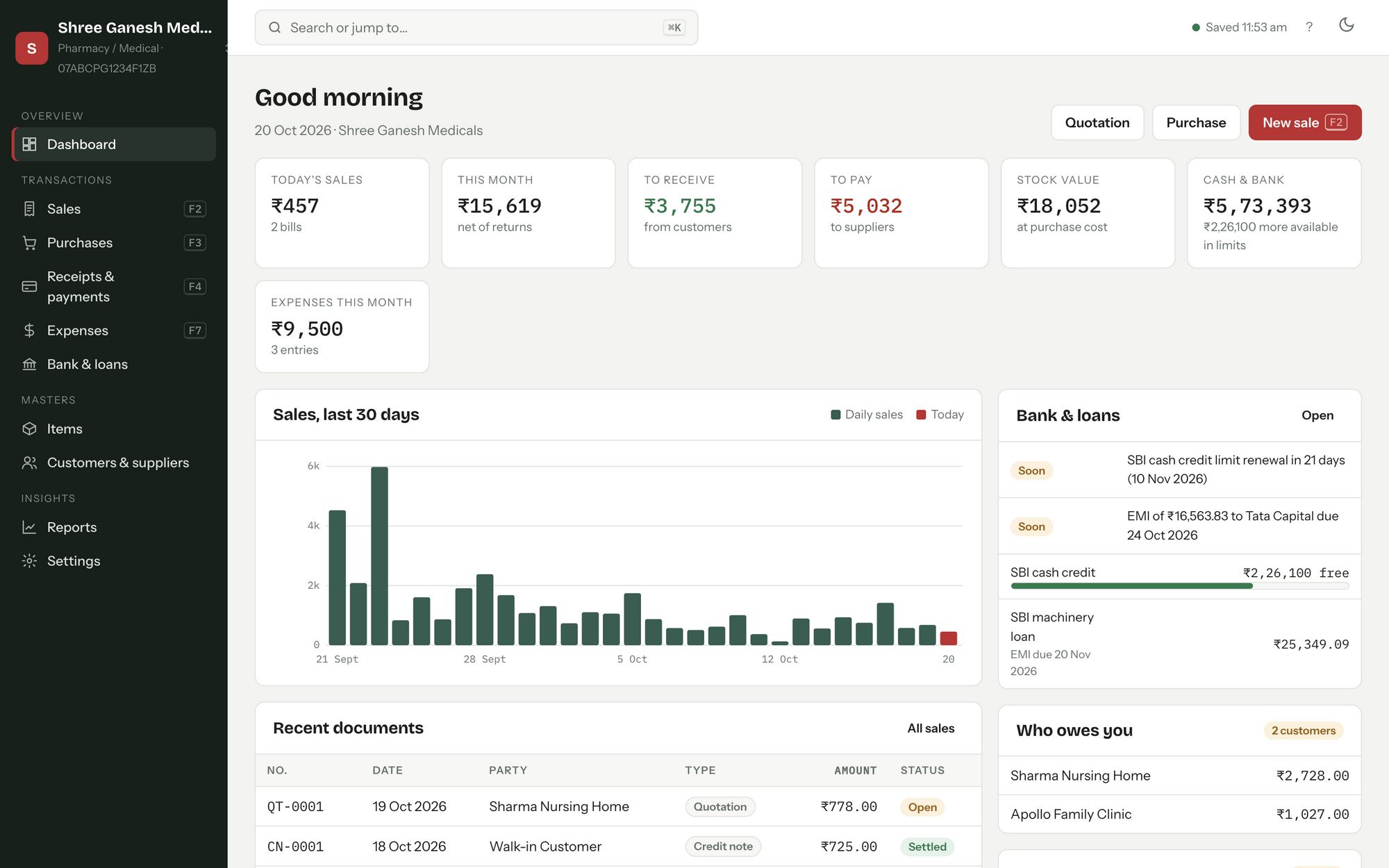
Task: Click Daily sales green legend swatch
Action: point(835,415)
